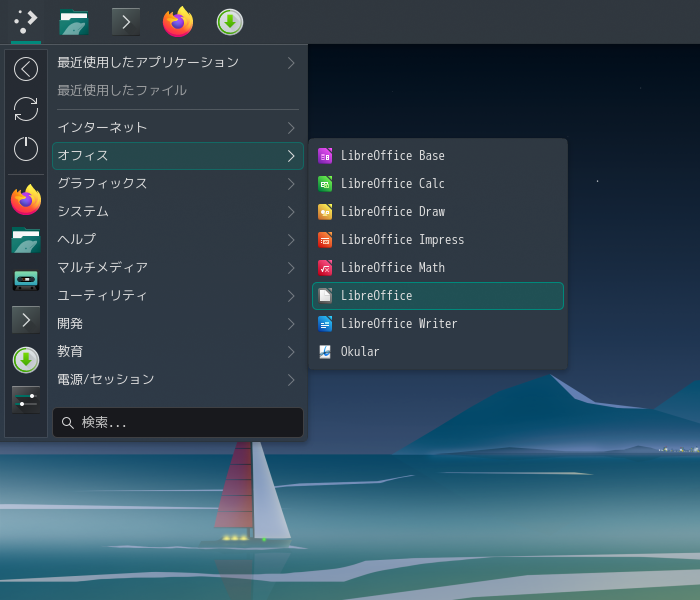Viewport: 700px width, 600px height.
Task: Select the ヘルプ category
Action: coord(178,240)
